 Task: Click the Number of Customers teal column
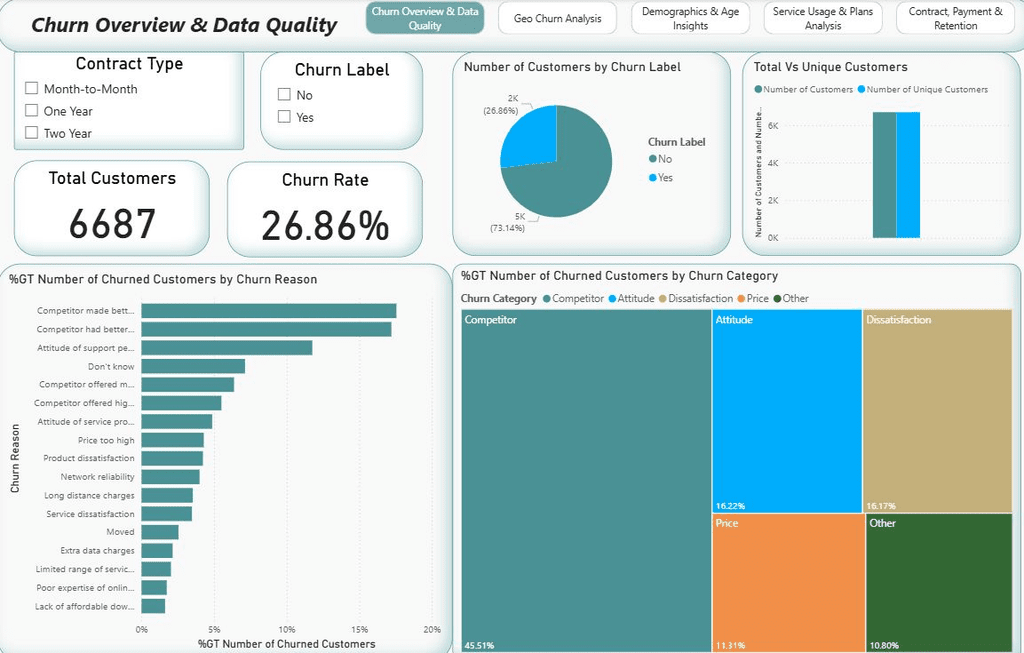[884, 175]
